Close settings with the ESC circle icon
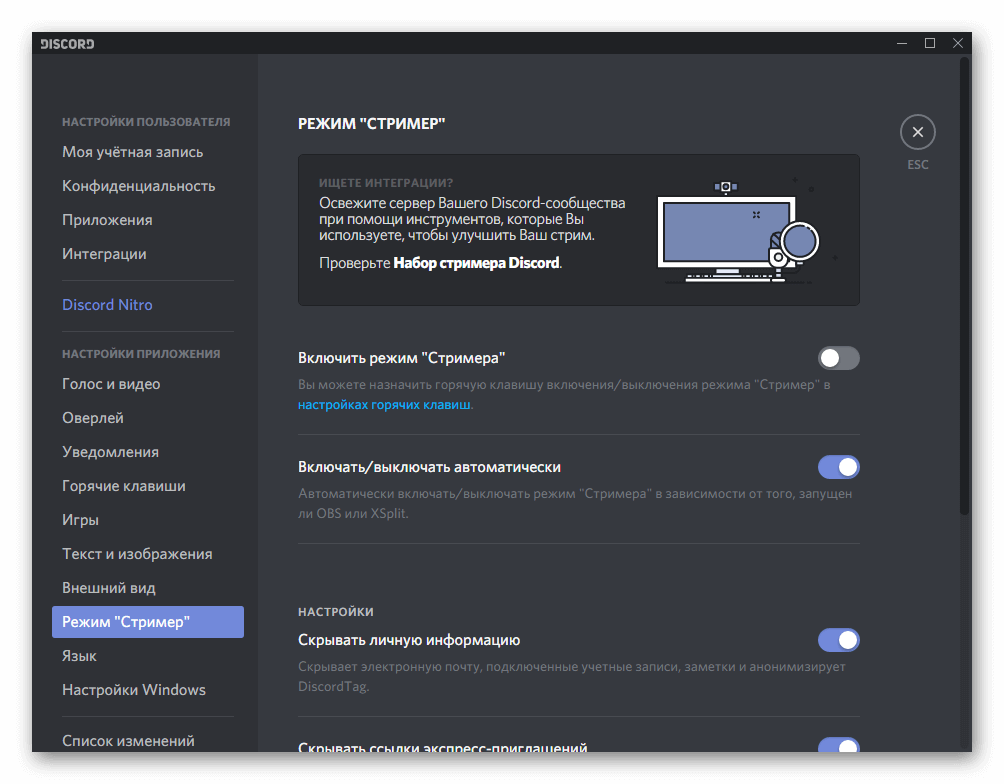 coord(917,132)
